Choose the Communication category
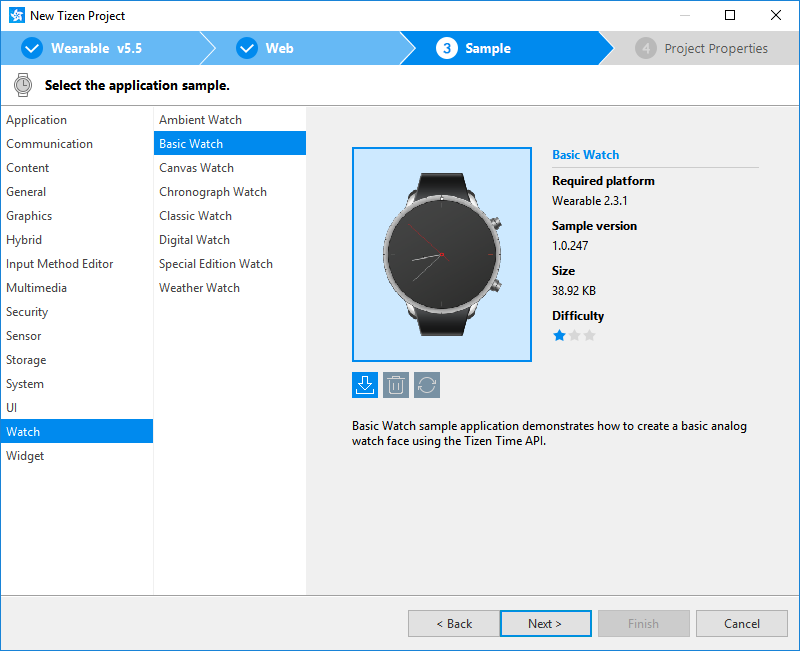This screenshot has height=651, width=800. 49,144
